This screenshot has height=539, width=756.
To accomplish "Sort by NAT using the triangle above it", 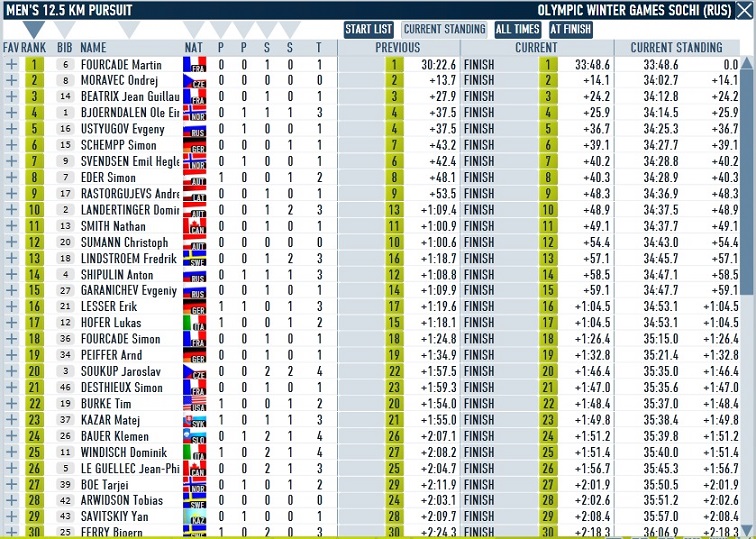I will [194, 29].
